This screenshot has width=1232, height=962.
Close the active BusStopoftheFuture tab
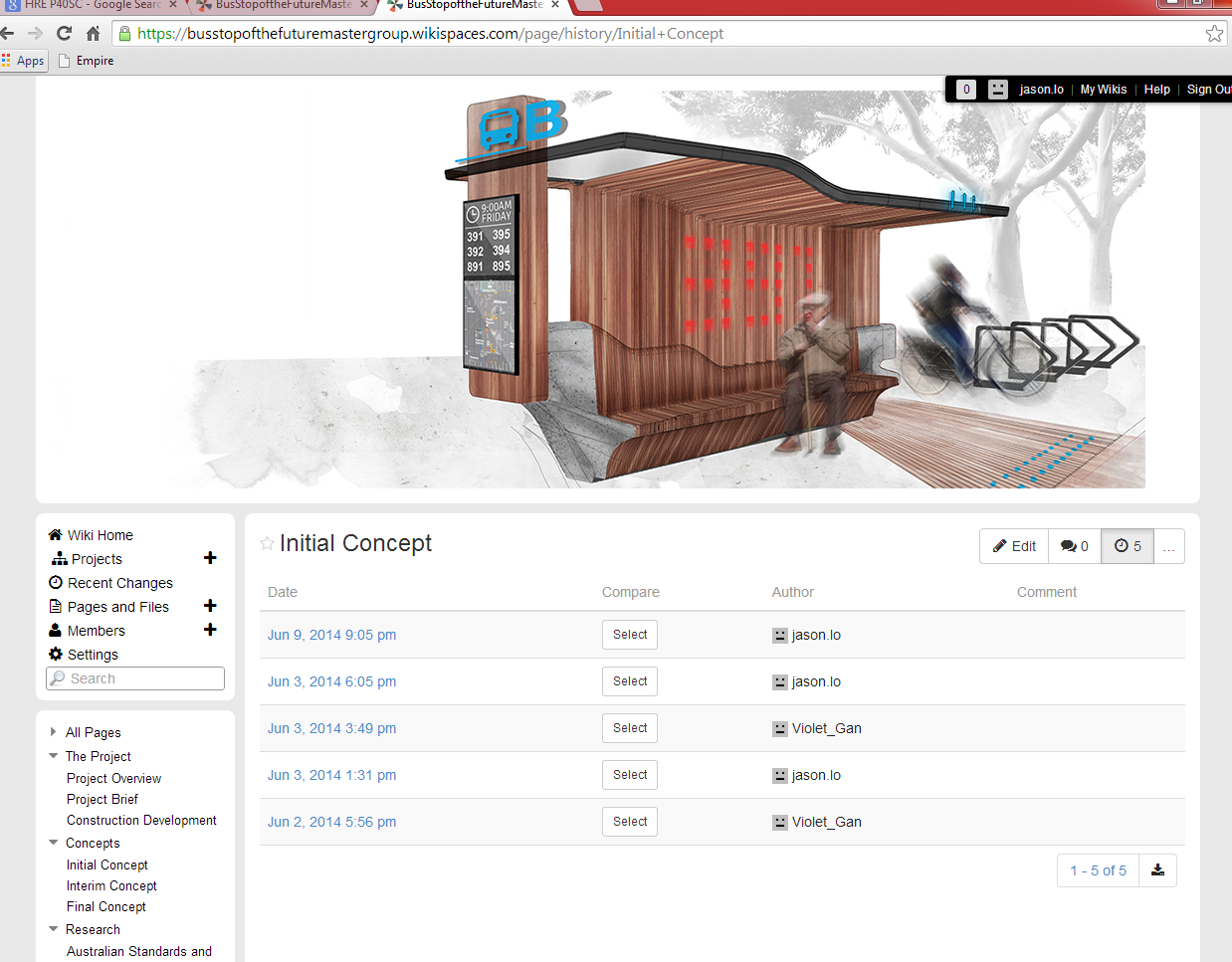coord(555,5)
